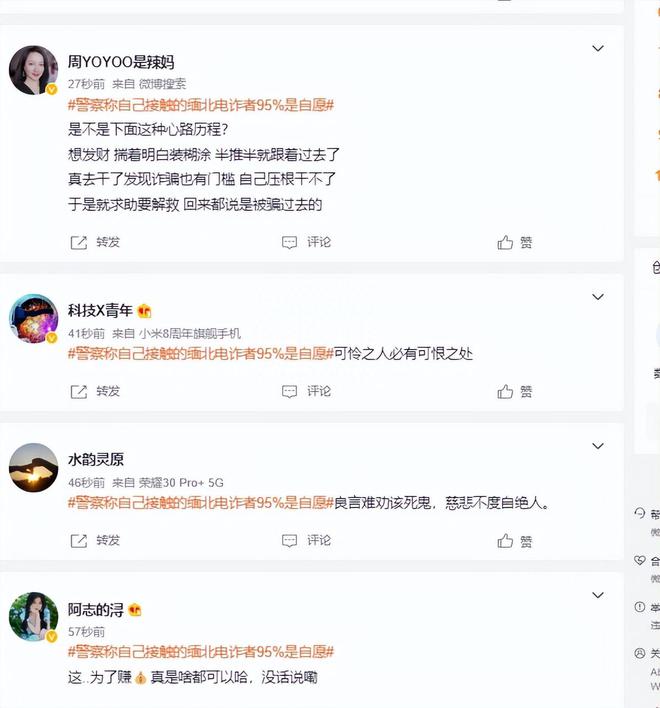Click the 微博搜索 source link

pyautogui.click(x=162, y=84)
